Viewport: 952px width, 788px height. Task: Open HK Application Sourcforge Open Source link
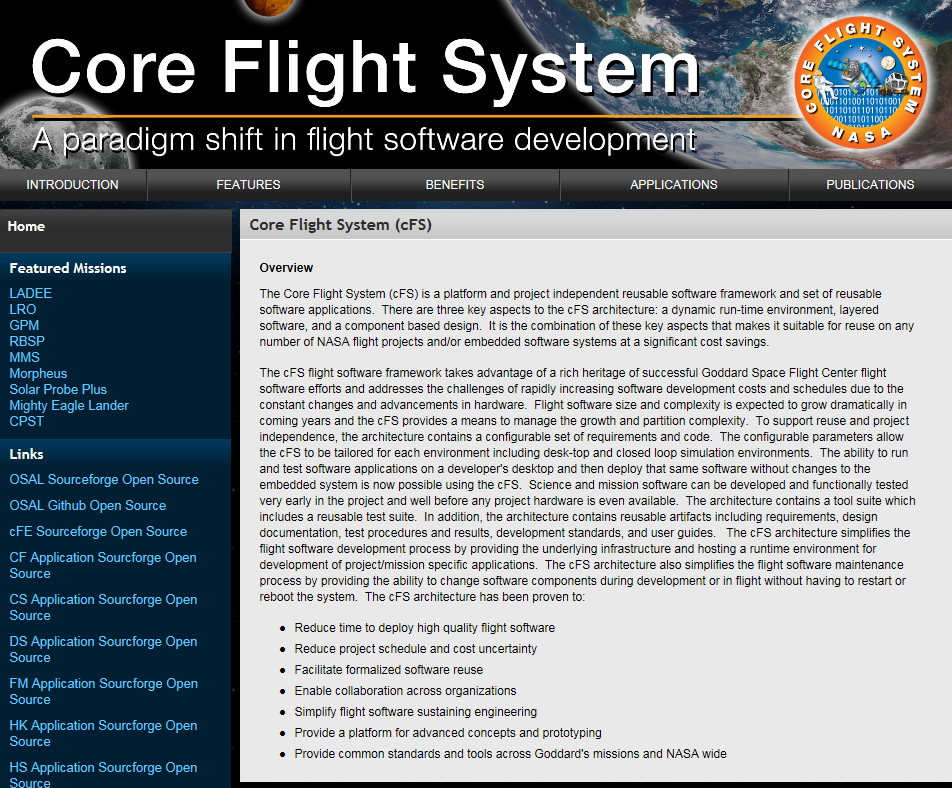103,733
